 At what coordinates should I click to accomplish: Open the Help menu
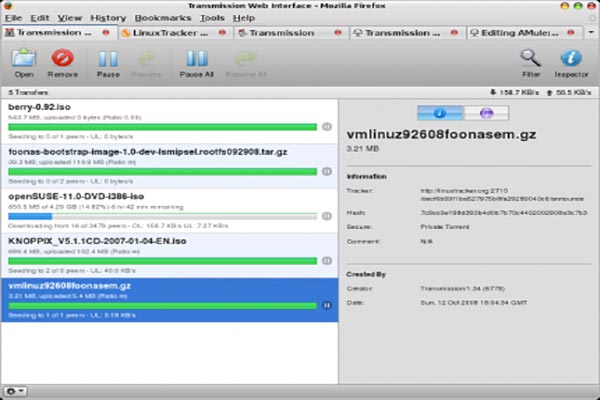(244, 18)
